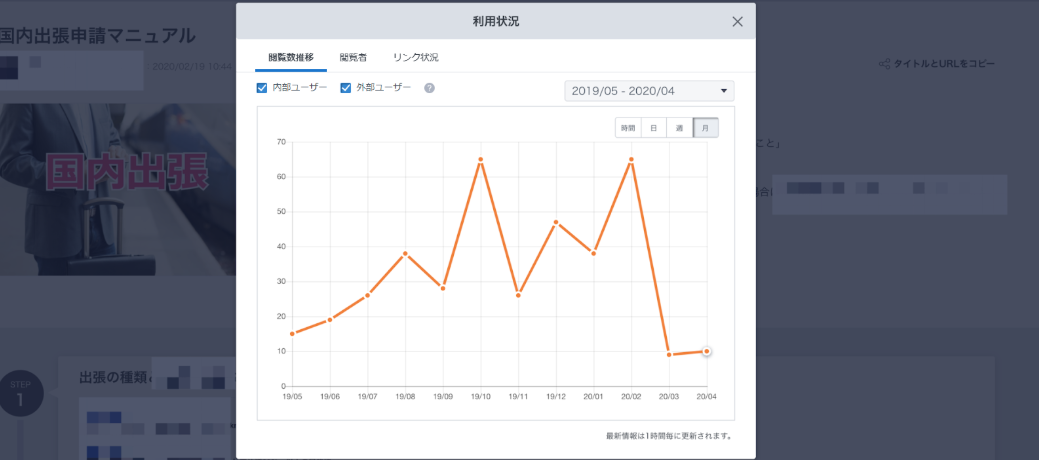Click the 19/12 data point on chart
The height and width of the screenshot is (460, 1039).
tap(556, 222)
